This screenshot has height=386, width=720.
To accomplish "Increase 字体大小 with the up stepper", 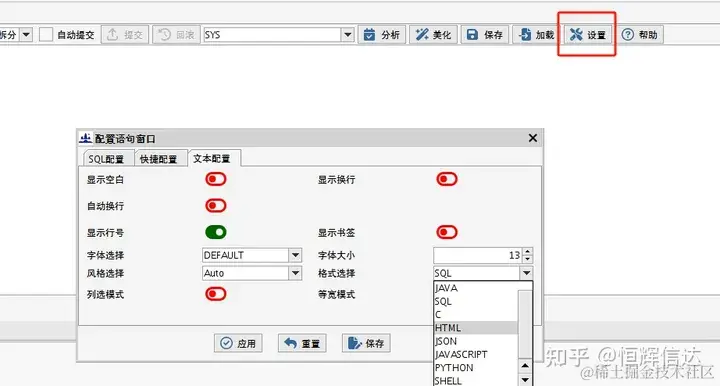I will [528, 252].
